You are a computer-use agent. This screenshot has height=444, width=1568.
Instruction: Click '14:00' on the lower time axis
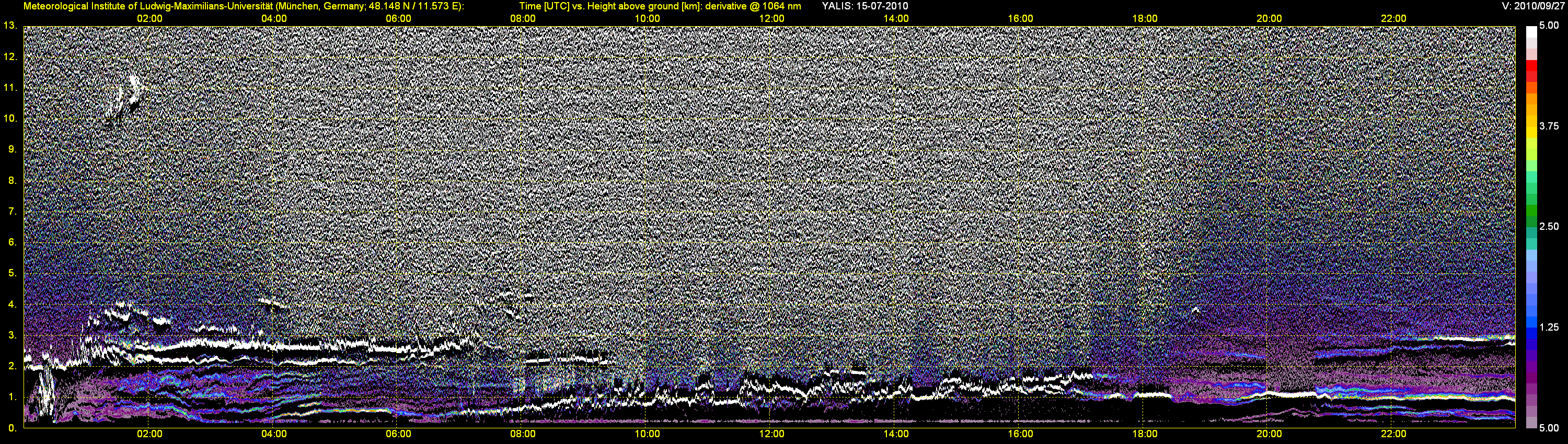tap(896, 434)
